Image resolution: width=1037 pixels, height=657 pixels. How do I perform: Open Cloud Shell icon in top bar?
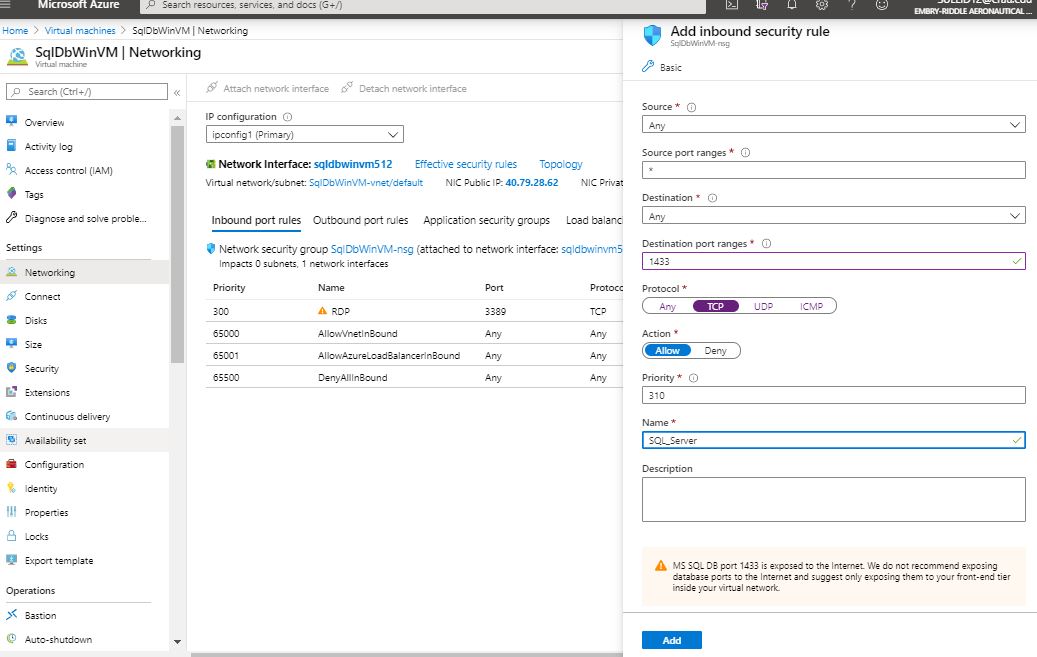(x=731, y=5)
